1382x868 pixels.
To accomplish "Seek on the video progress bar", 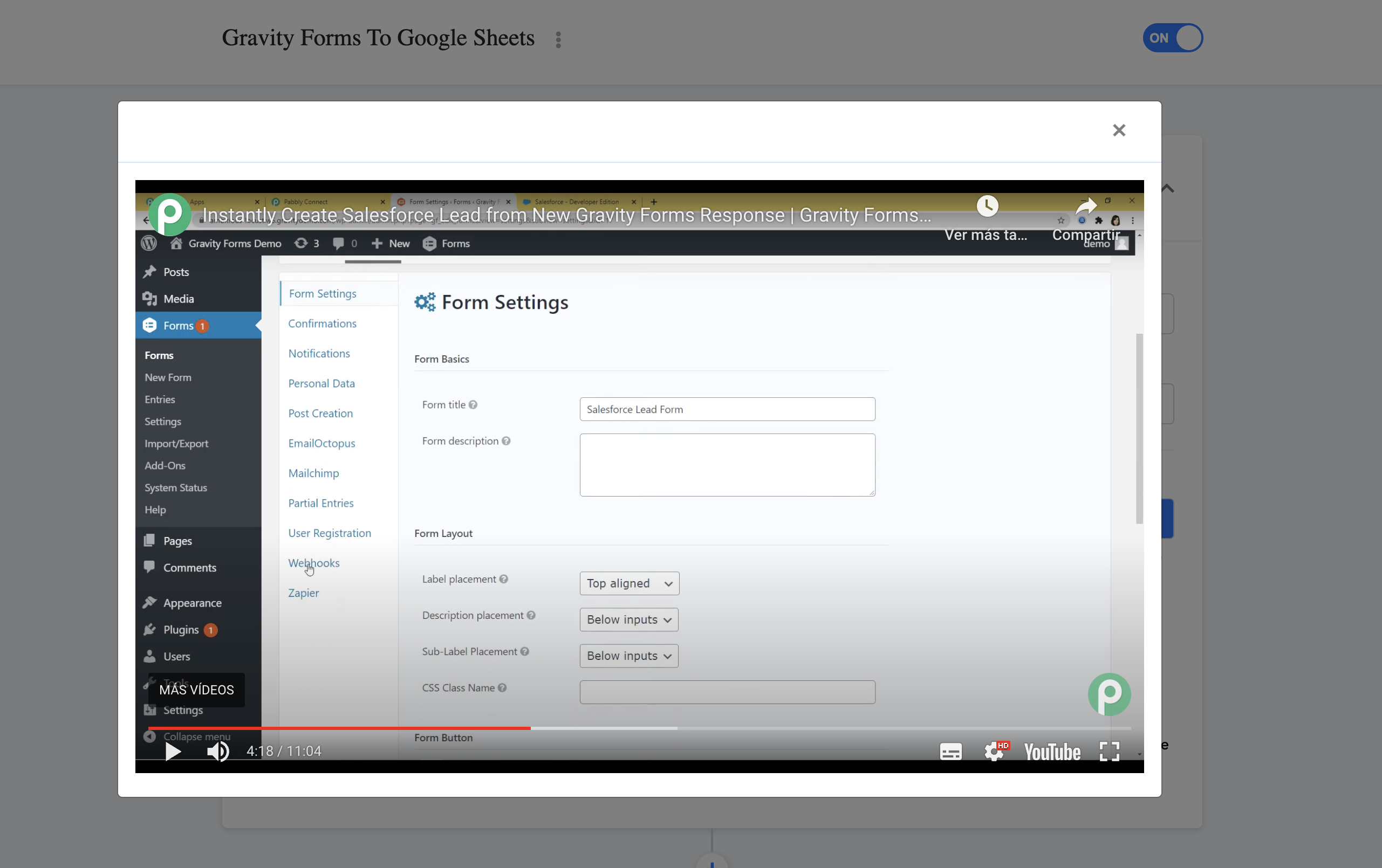I will pyautogui.click(x=639, y=728).
